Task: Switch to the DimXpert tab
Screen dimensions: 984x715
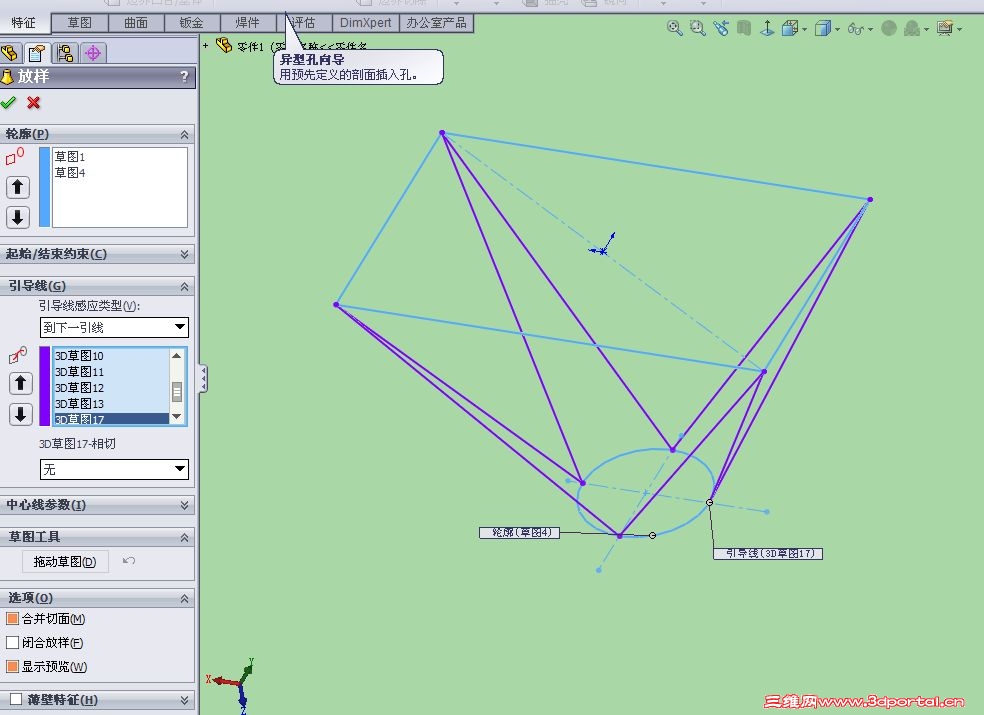Action: (365, 23)
